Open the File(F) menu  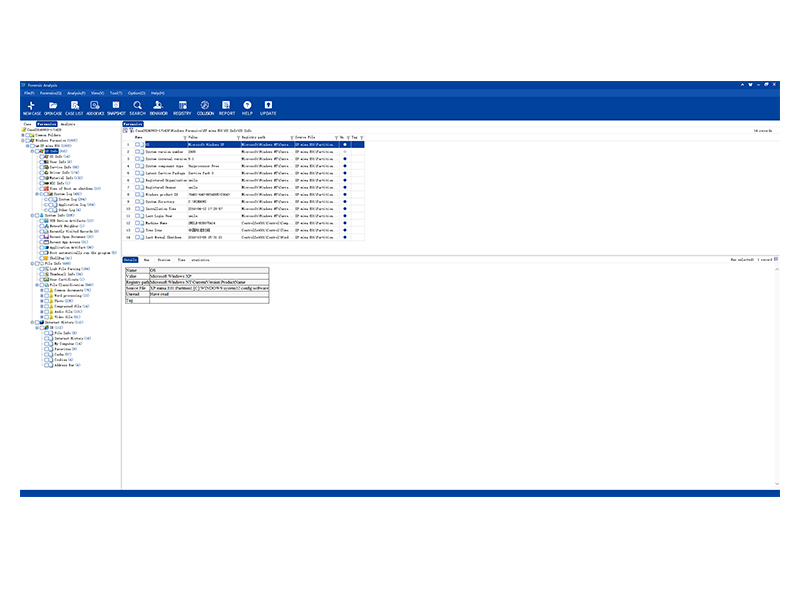click(x=29, y=93)
